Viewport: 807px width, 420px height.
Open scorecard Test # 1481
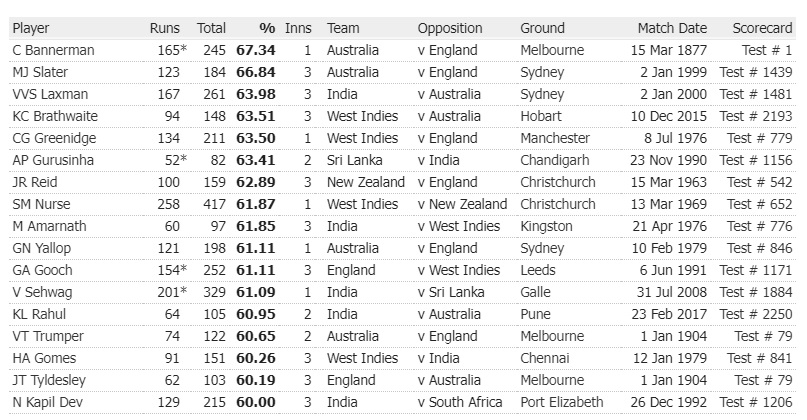click(x=755, y=94)
